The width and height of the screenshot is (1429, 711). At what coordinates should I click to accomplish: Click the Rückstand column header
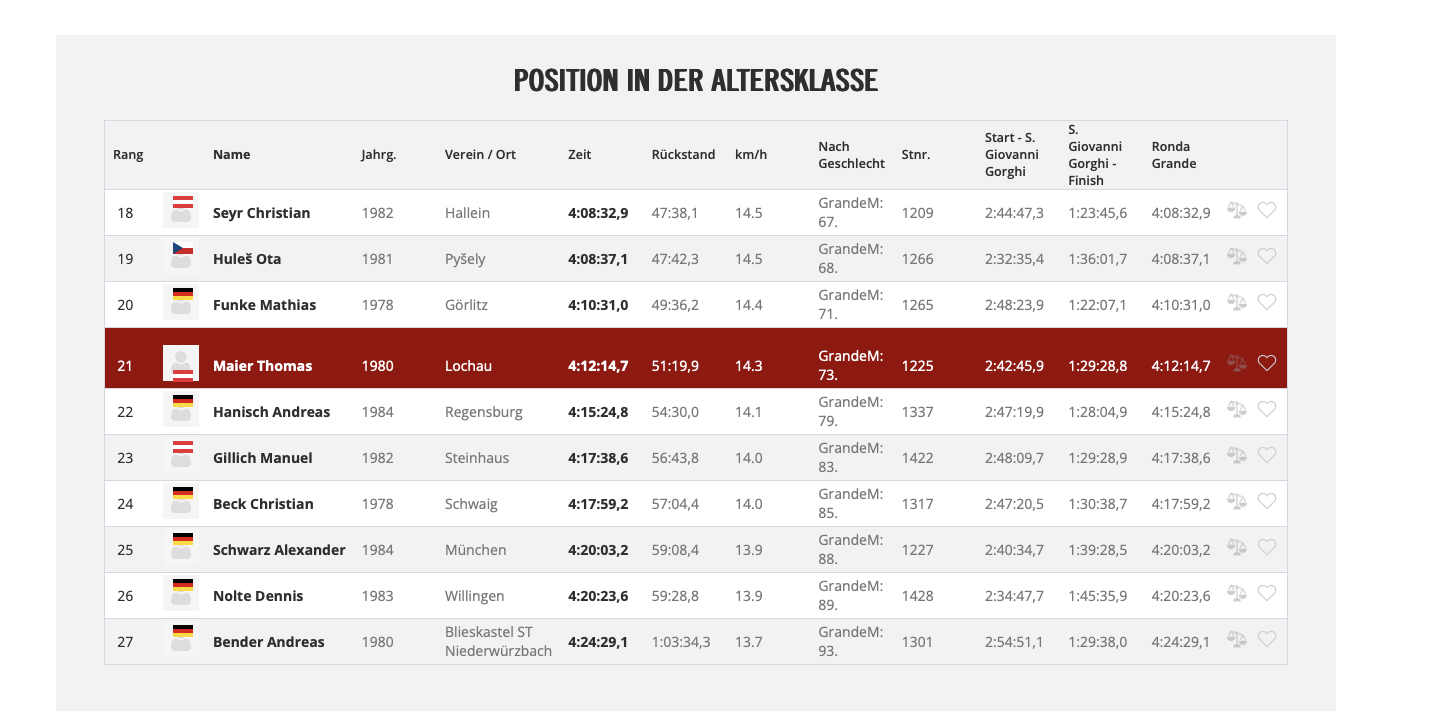pos(683,155)
